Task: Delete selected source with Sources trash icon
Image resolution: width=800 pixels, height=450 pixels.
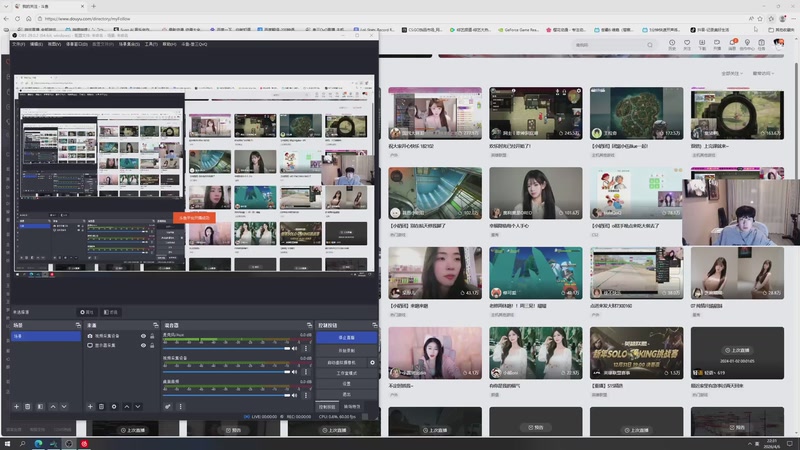Action: 101,407
